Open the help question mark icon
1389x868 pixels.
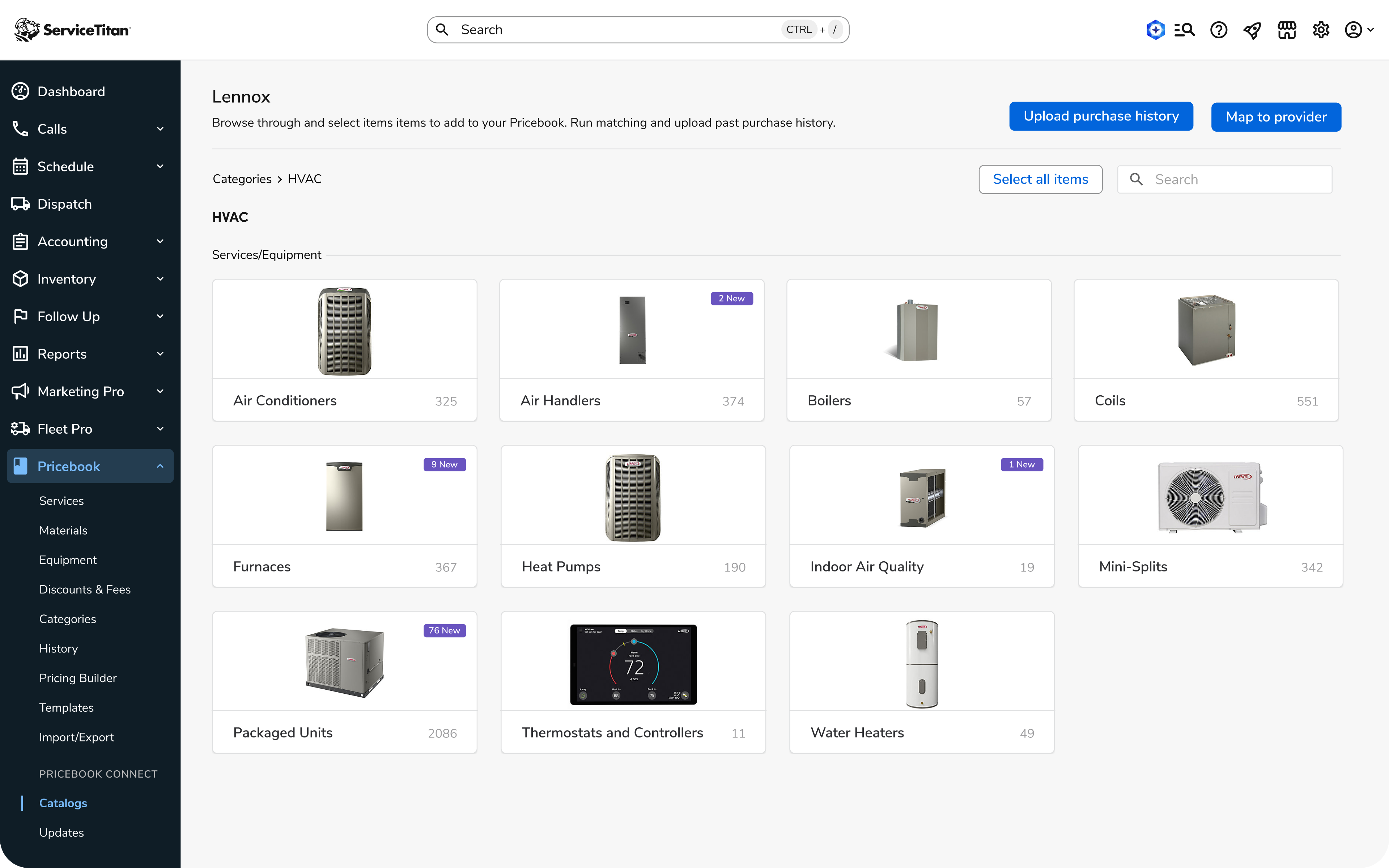1219,30
